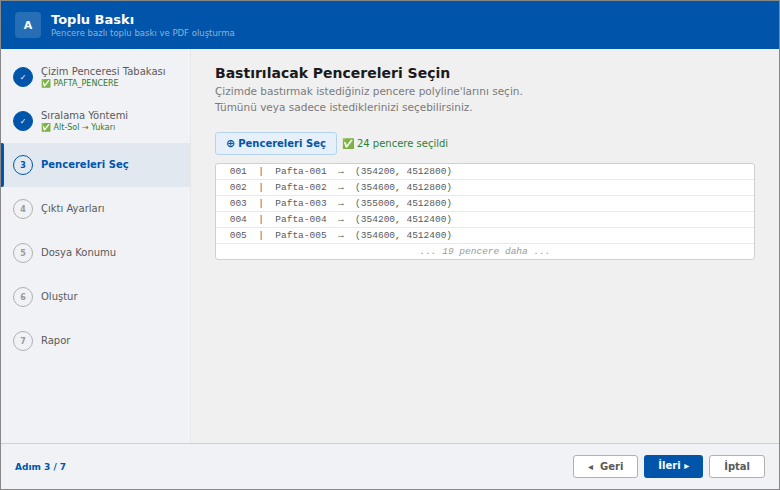This screenshot has height=490, width=780.
Task: Click the Geri button
Action: pyautogui.click(x=605, y=467)
